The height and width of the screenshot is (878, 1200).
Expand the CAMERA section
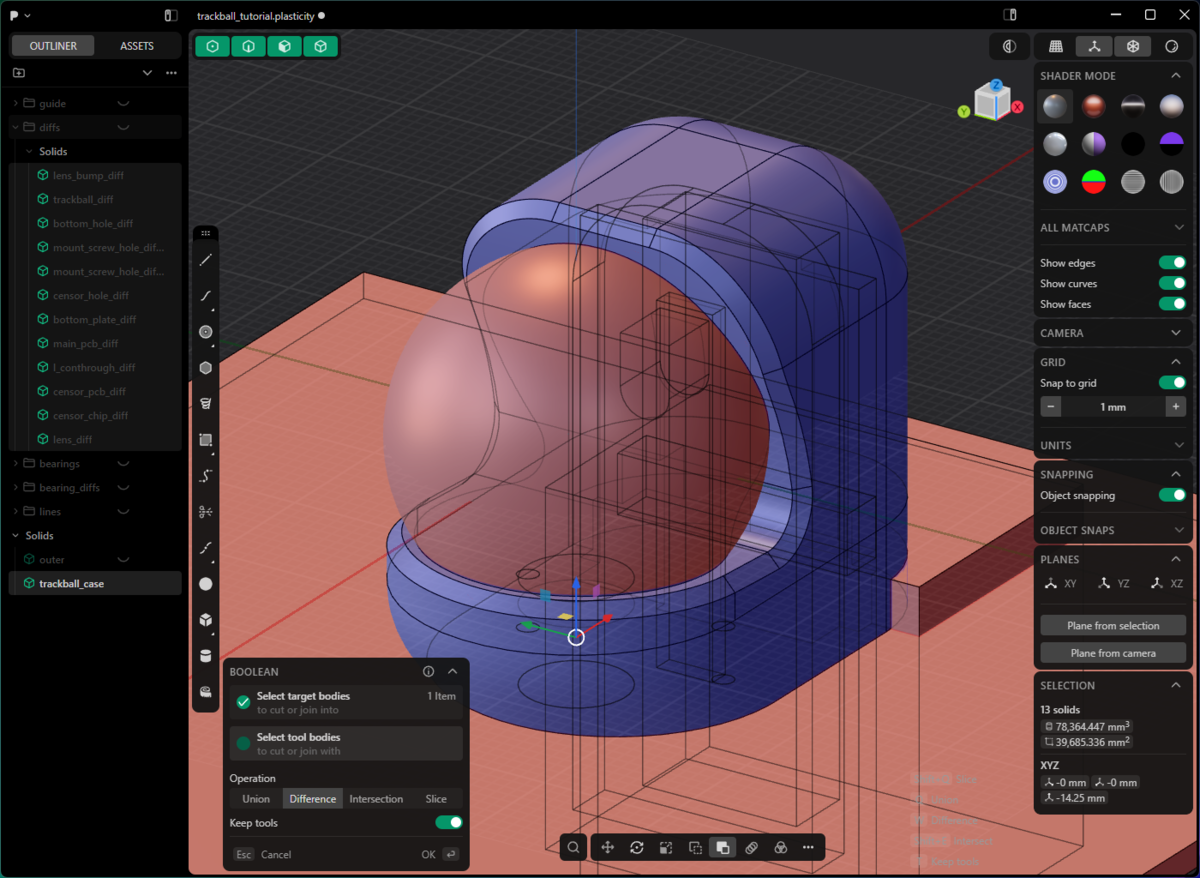point(1111,333)
